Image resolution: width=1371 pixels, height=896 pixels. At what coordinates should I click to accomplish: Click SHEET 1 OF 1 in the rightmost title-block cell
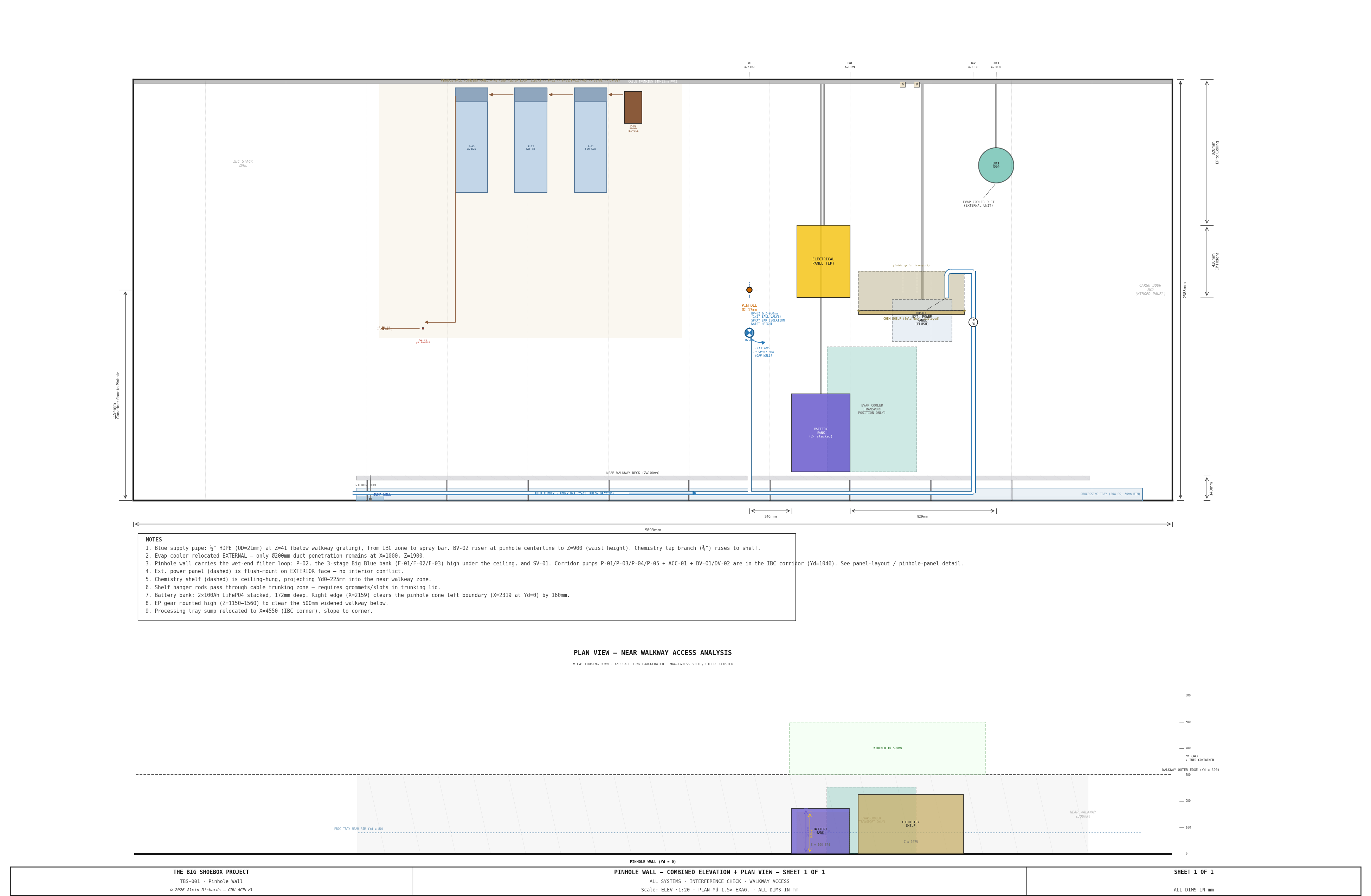(1193, 872)
